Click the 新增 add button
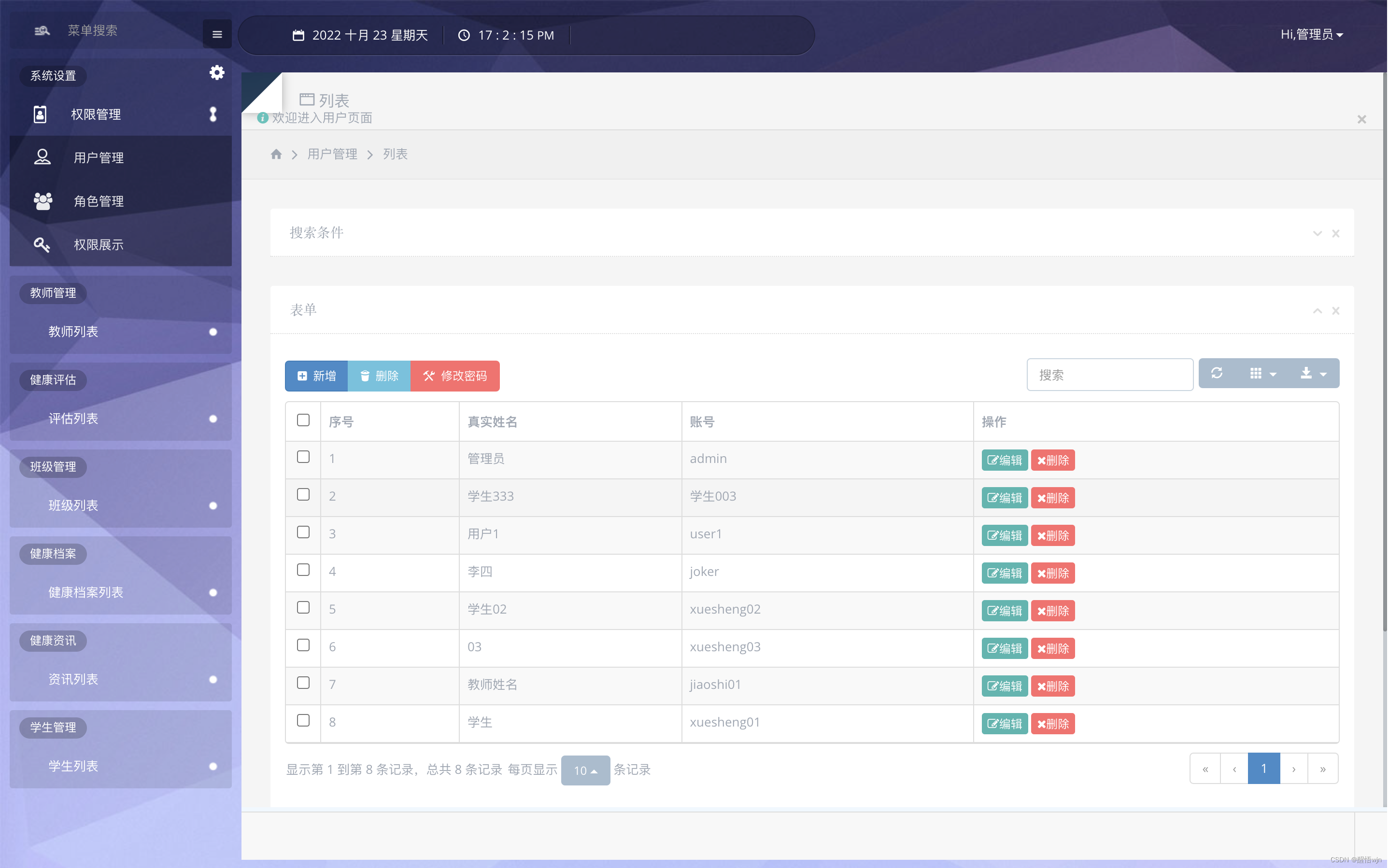The image size is (1389, 868). (316, 376)
